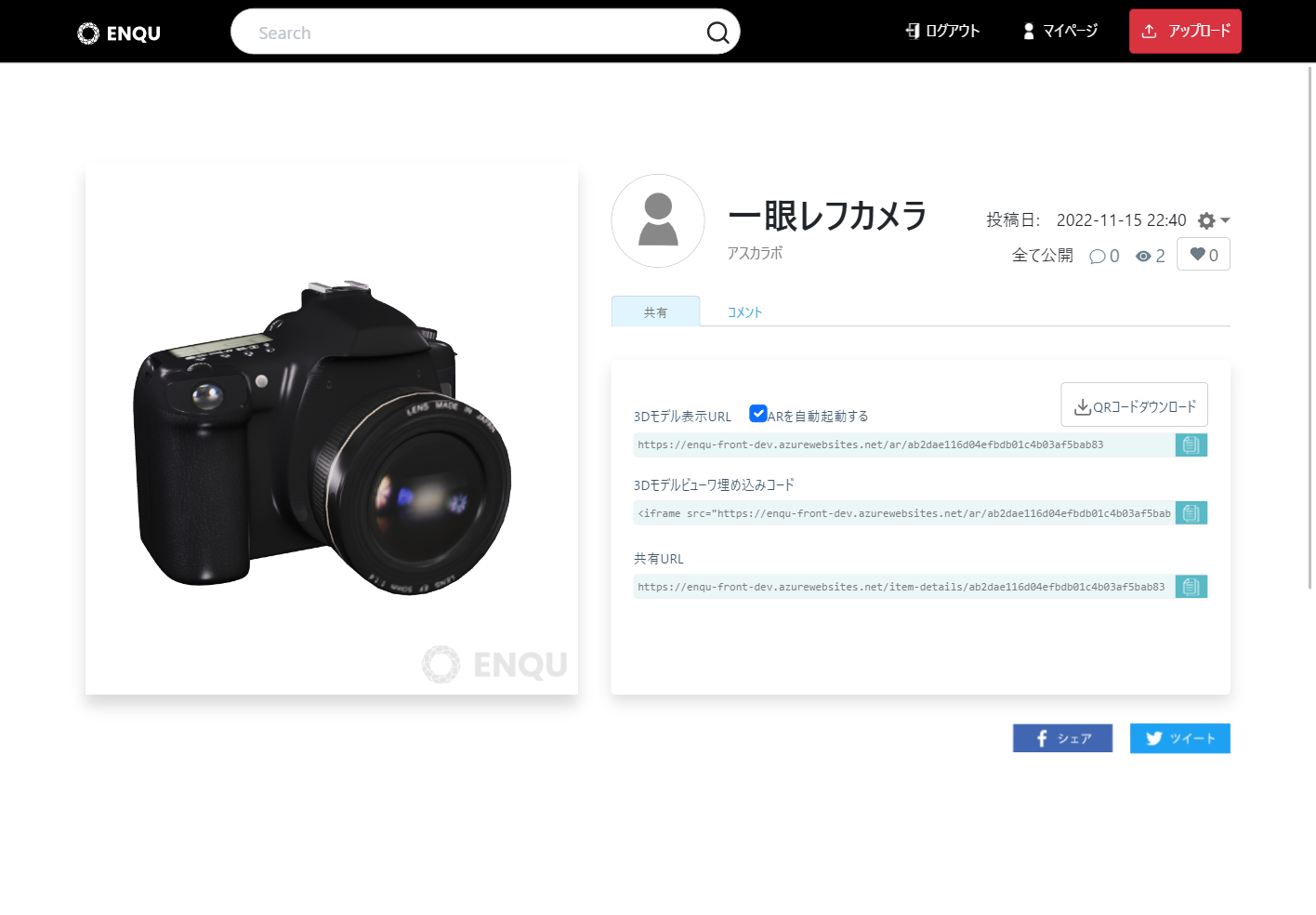The height and width of the screenshot is (915, 1316).
Task: Click the comment bubble icon showing 0
Action: point(1099,256)
